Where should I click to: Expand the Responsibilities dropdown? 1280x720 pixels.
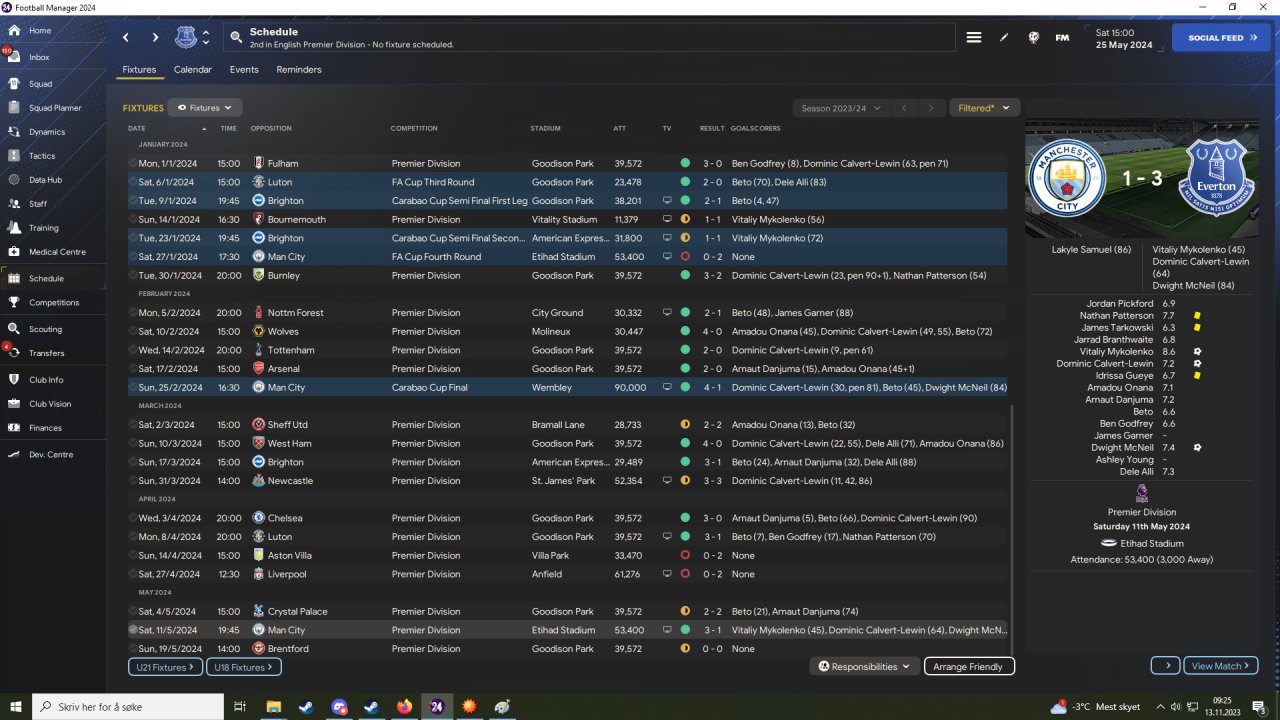[864, 666]
